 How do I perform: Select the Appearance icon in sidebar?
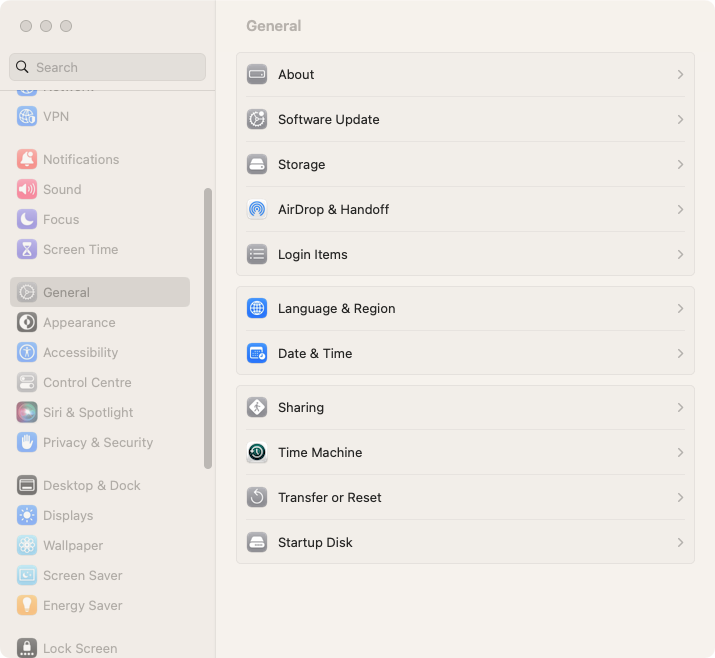click(x=27, y=322)
